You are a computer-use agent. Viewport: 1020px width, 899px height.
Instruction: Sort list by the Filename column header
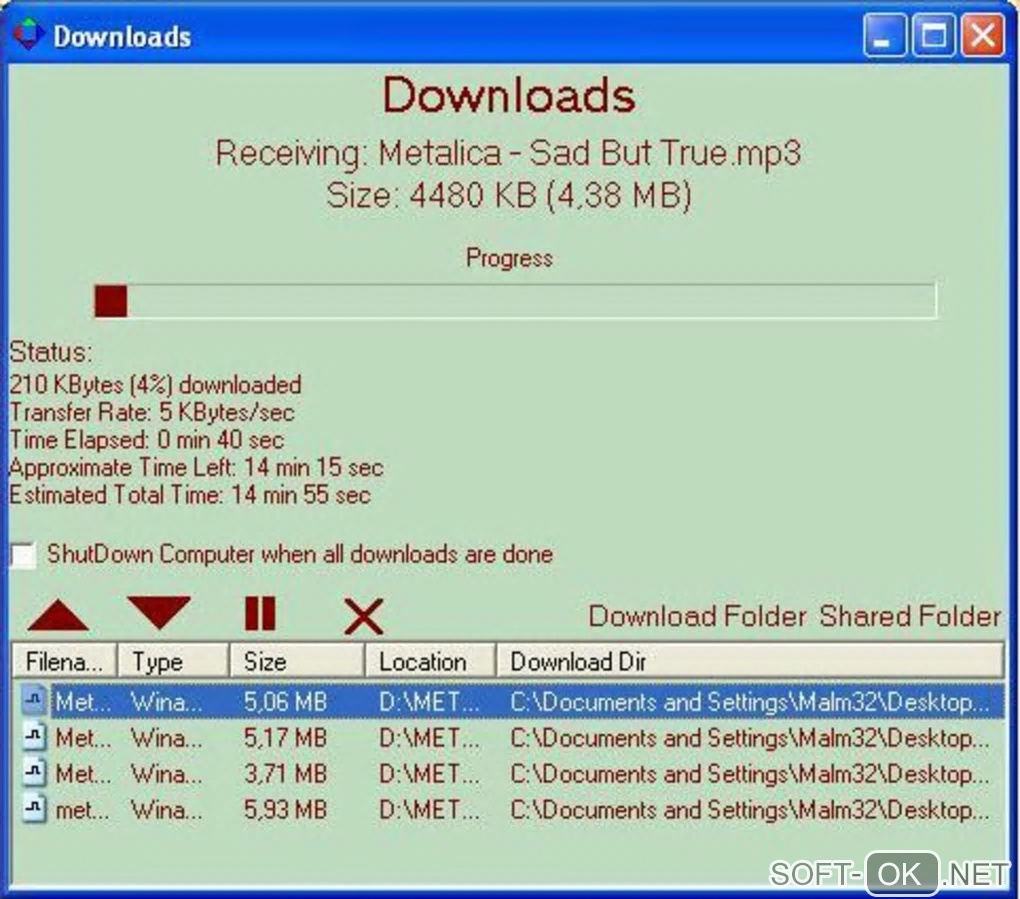64,662
